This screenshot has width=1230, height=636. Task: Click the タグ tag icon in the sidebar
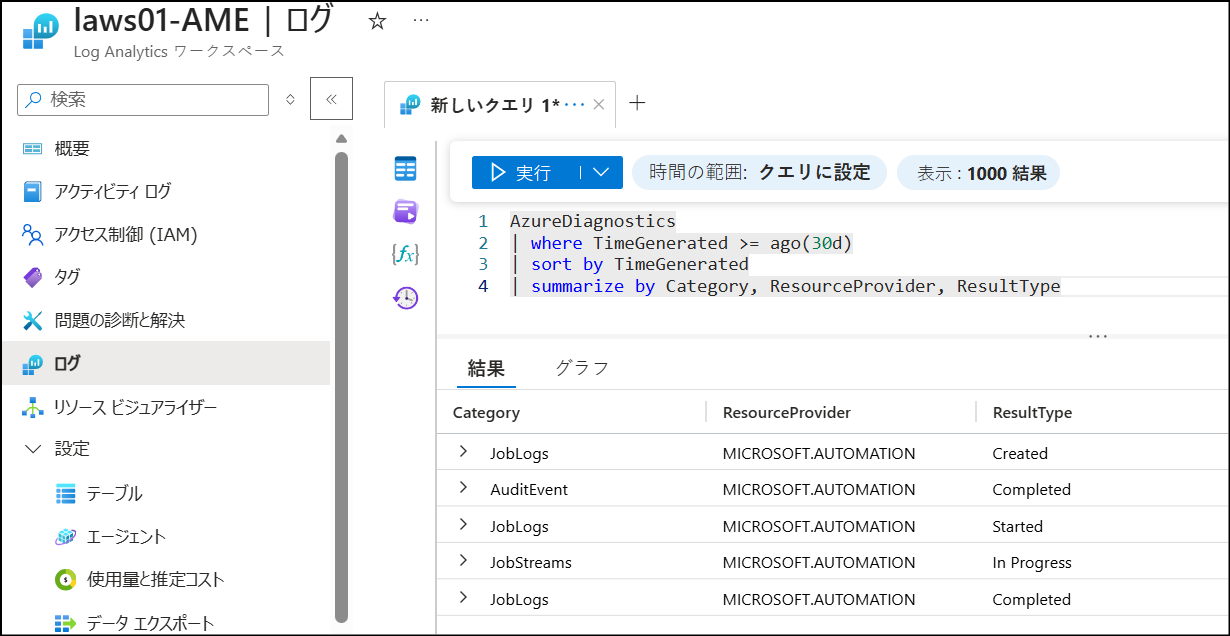pos(33,277)
